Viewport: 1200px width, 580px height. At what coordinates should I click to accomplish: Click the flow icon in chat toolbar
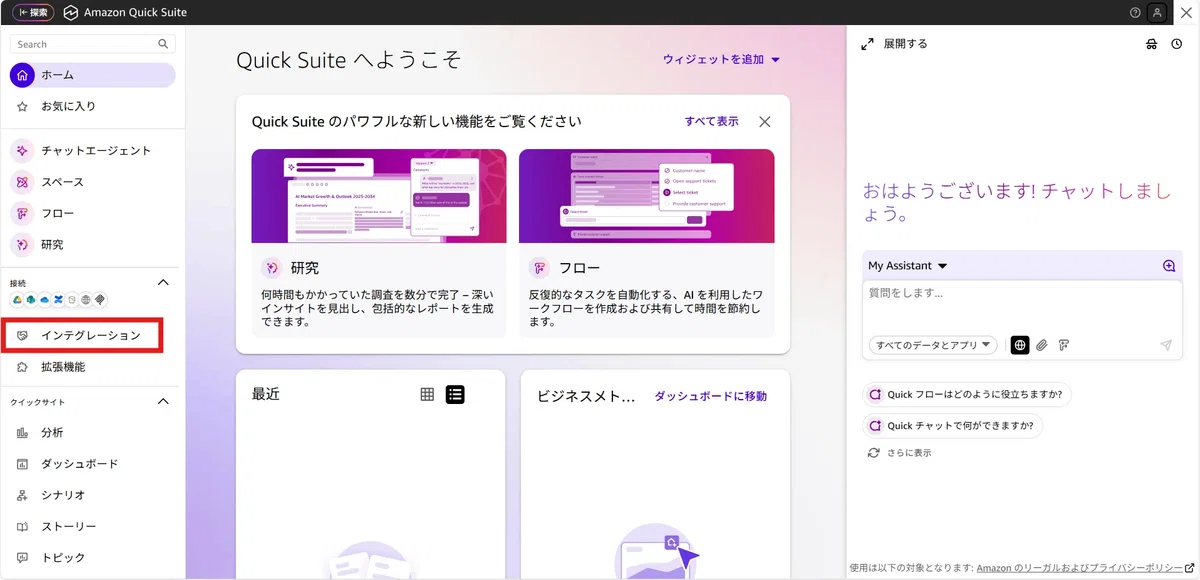[x=1064, y=345]
